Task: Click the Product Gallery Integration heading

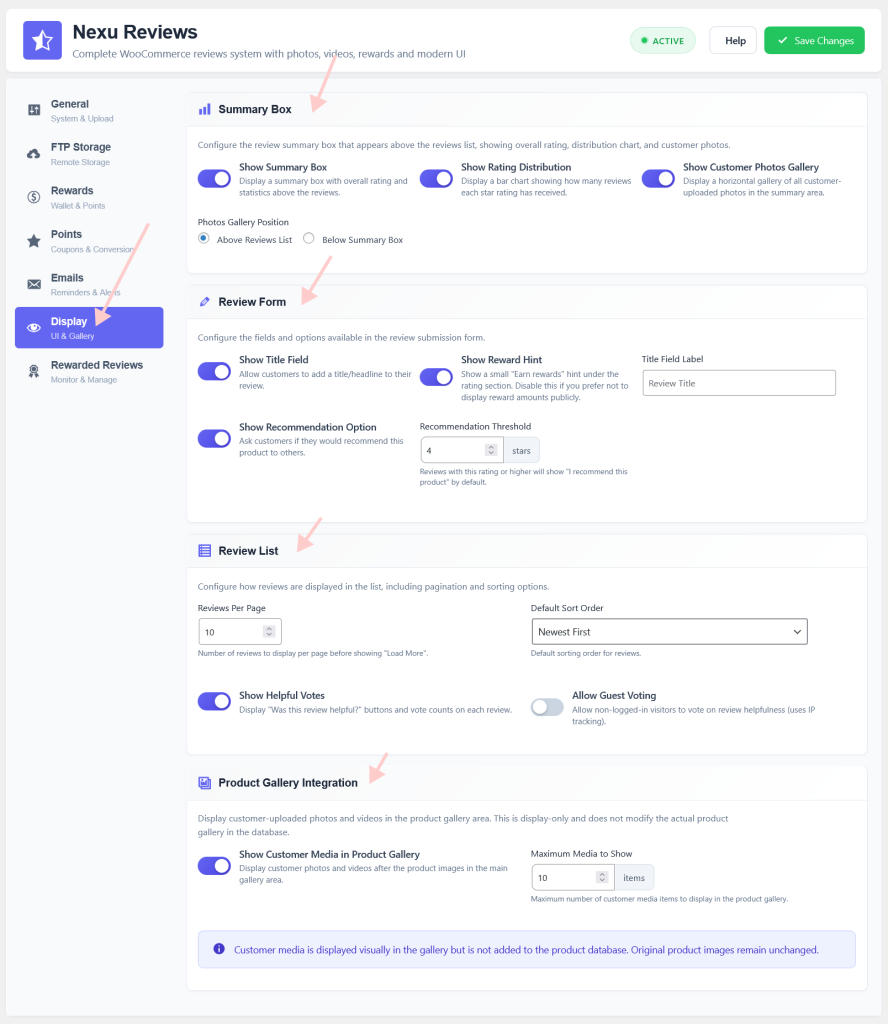Action: (288, 782)
